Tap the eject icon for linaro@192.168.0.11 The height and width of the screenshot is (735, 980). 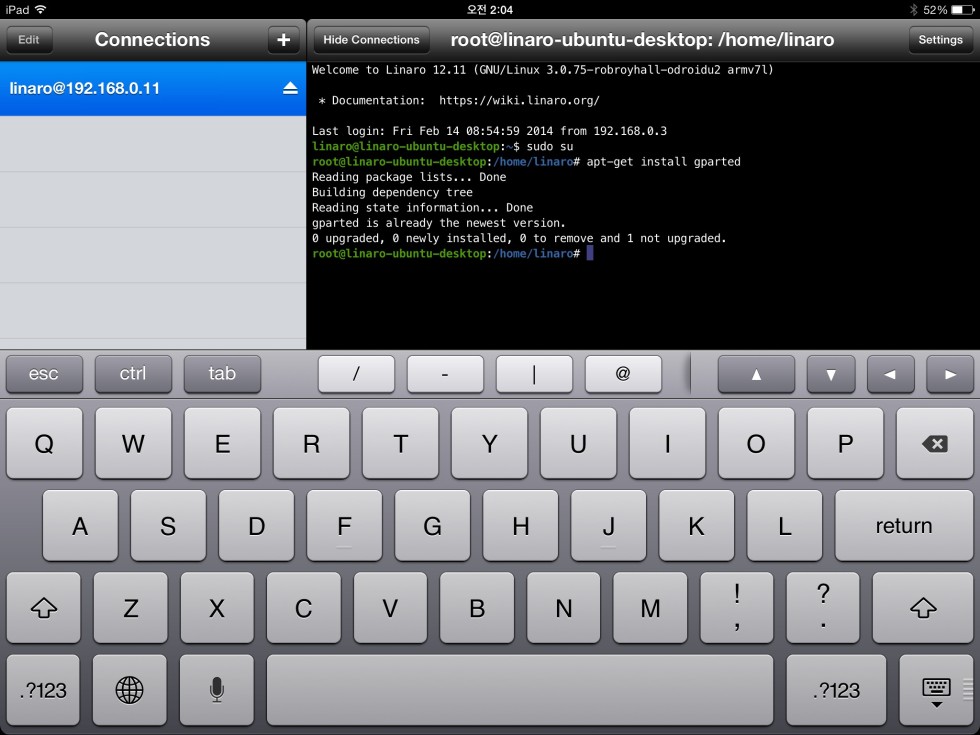point(289,88)
